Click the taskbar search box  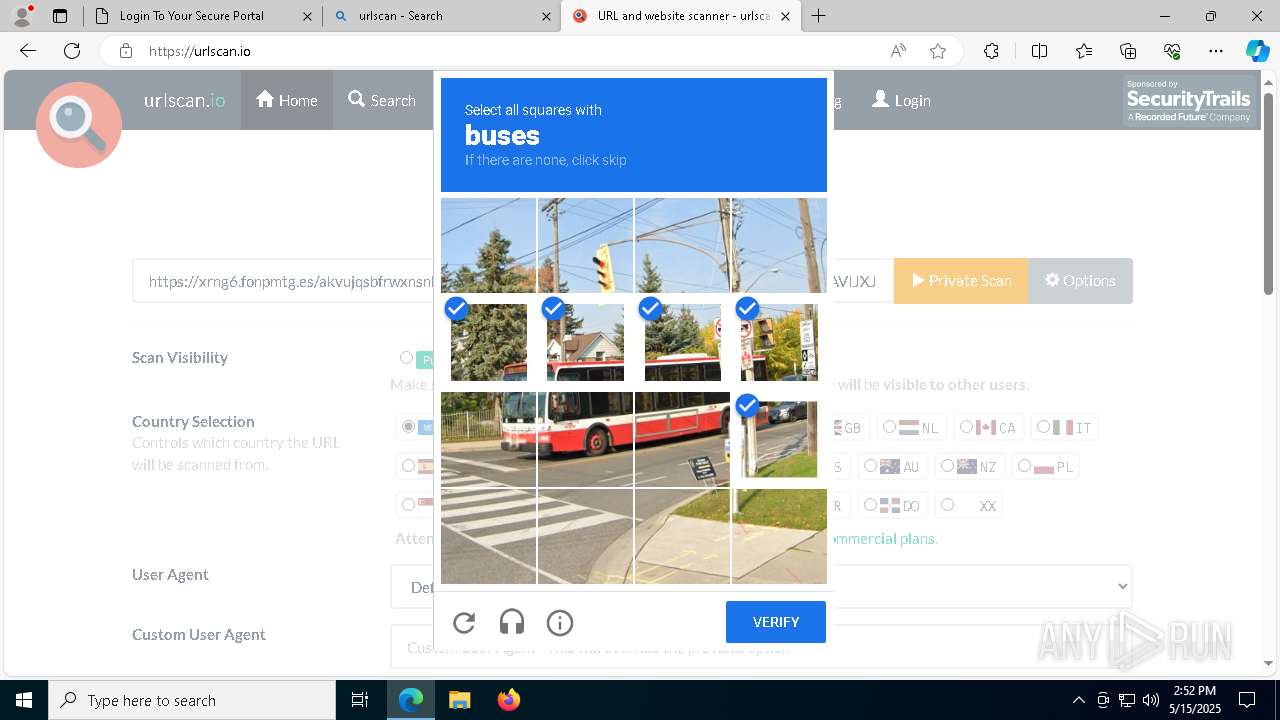192,700
